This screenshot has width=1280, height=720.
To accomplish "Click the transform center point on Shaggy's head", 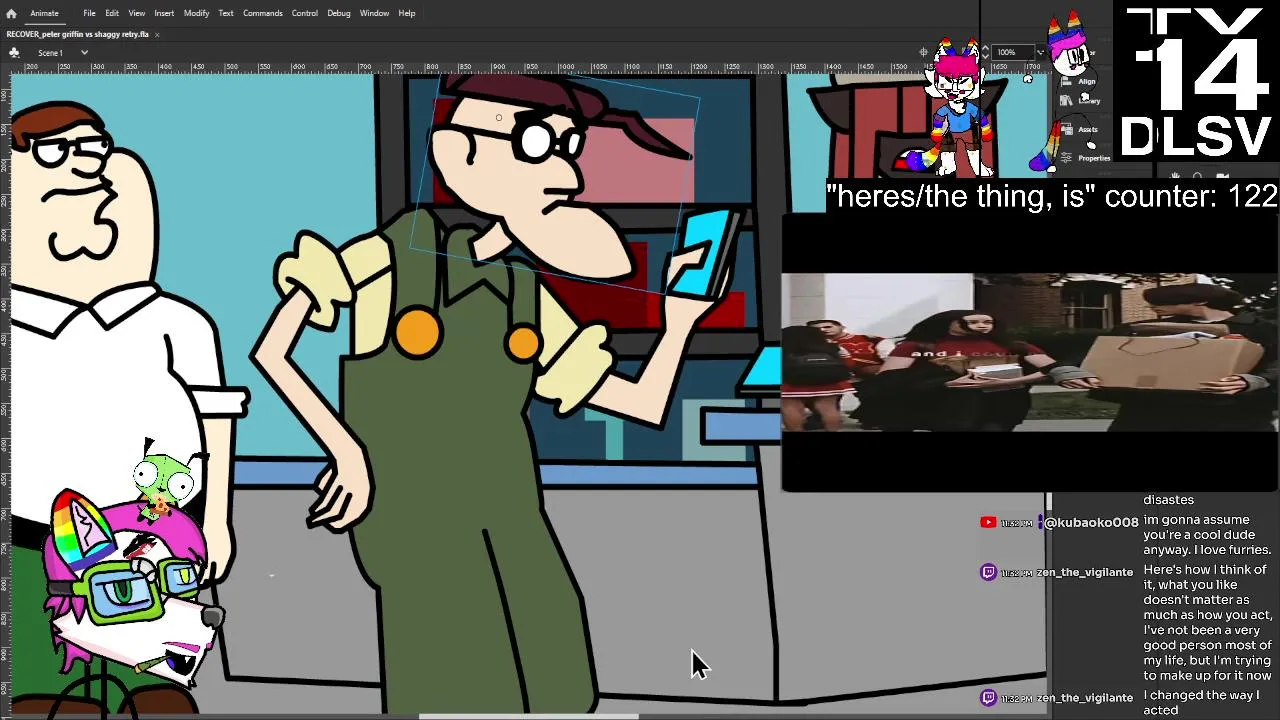I will point(499,118).
